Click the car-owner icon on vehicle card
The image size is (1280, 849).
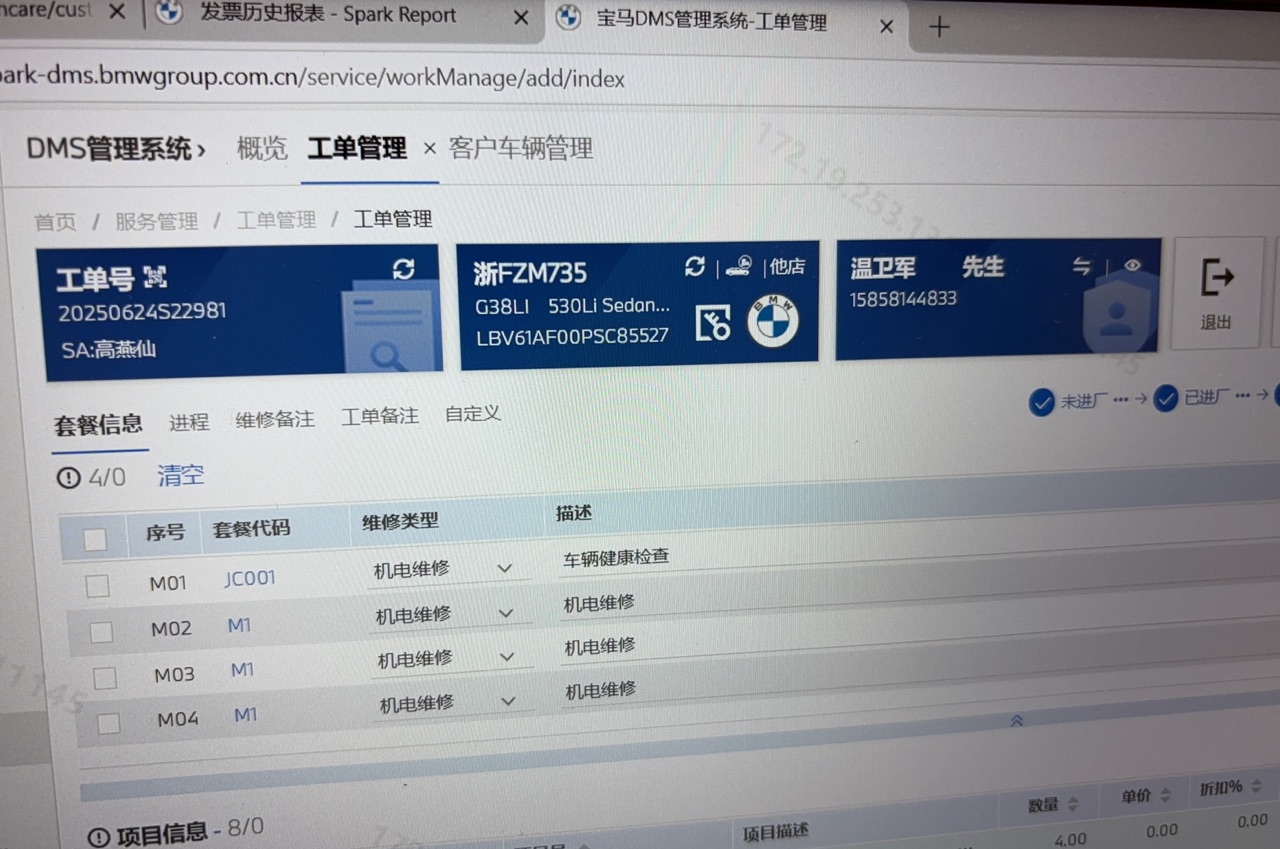739,266
